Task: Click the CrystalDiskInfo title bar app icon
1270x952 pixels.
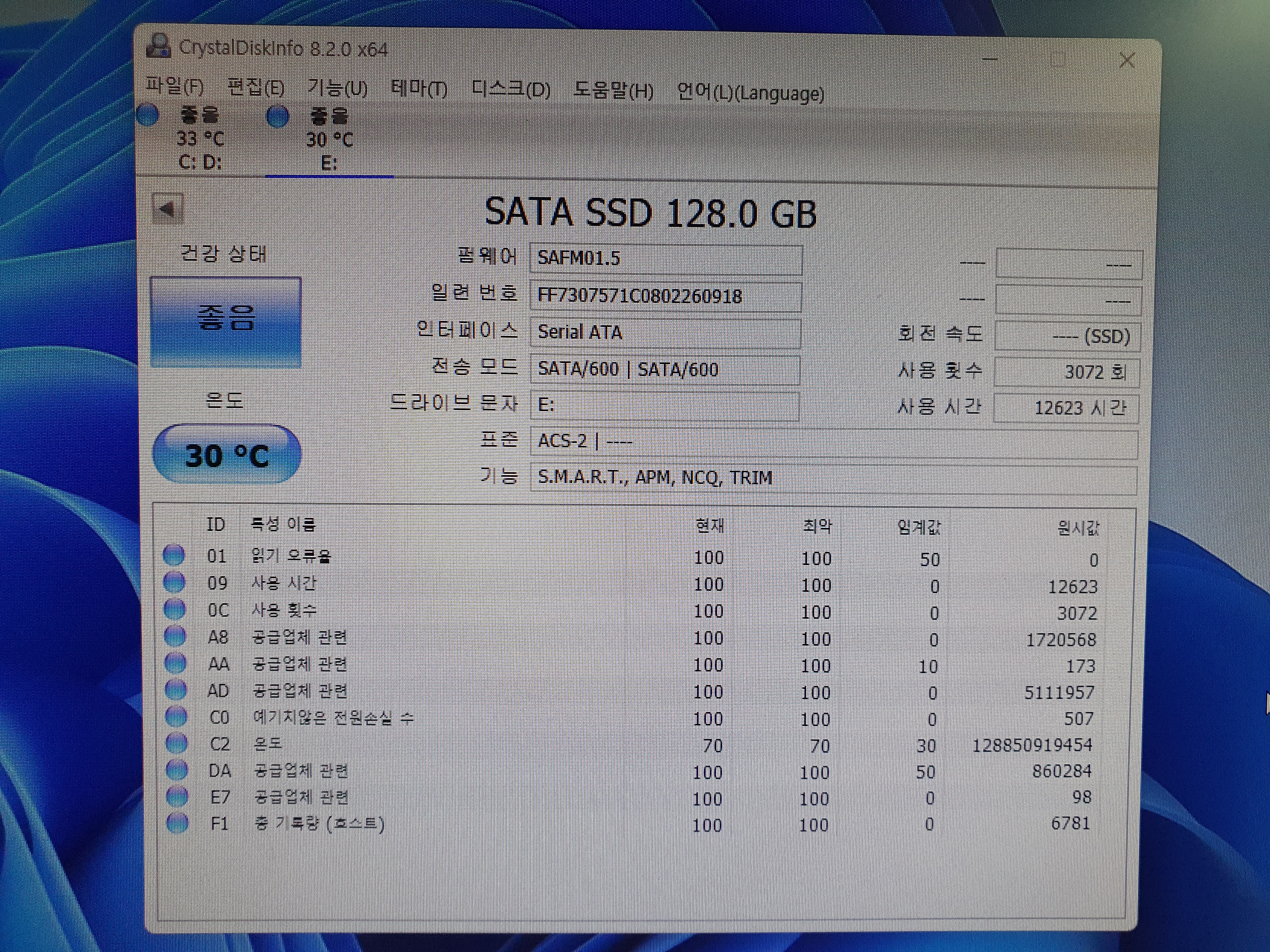Action: point(159,46)
